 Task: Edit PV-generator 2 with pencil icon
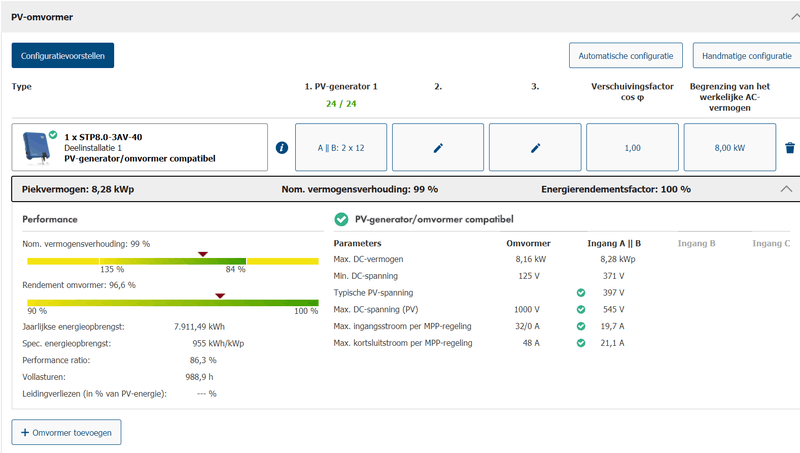(438, 148)
